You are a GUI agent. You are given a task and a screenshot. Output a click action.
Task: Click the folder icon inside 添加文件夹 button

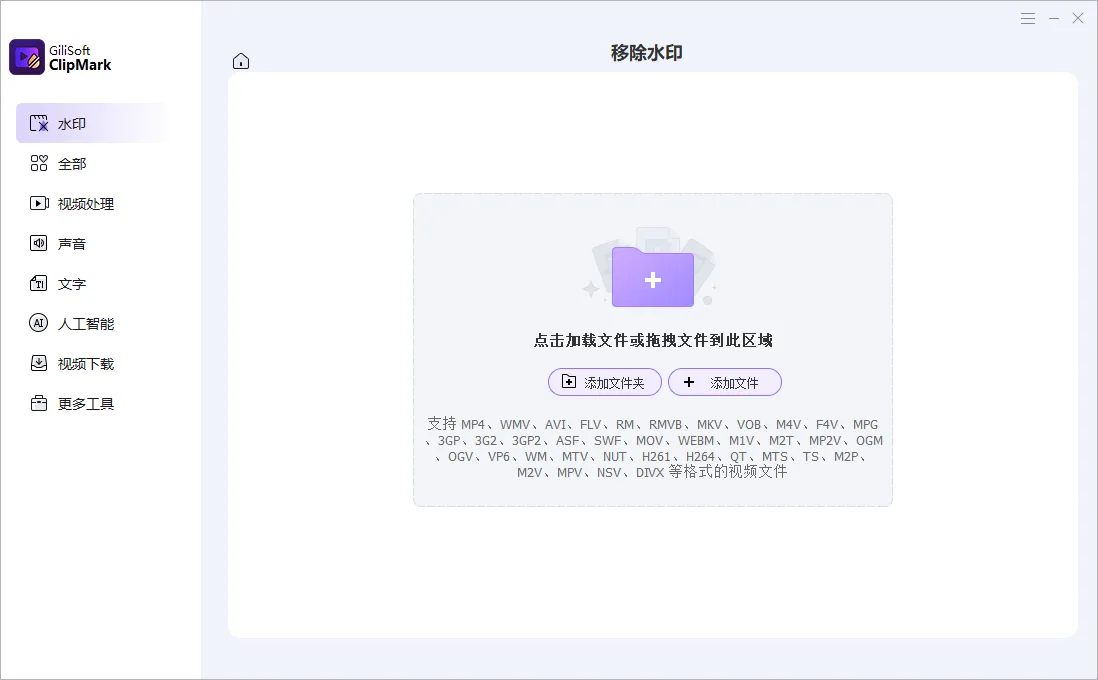[x=569, y=382]
